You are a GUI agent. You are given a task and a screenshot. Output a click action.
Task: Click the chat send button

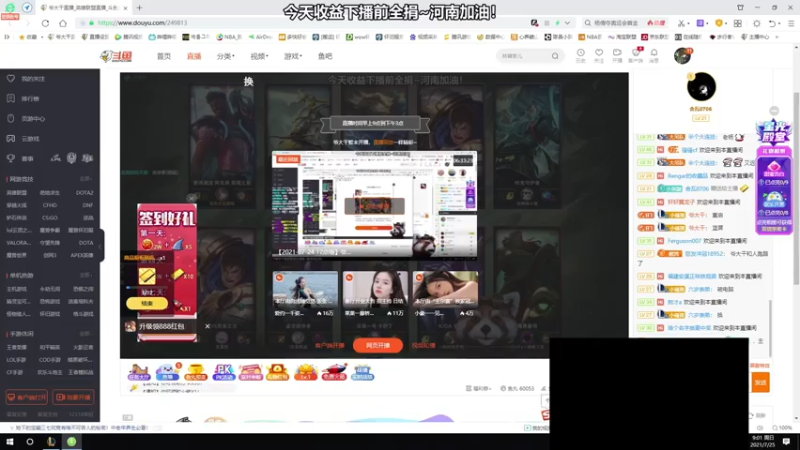coord(760,382)
